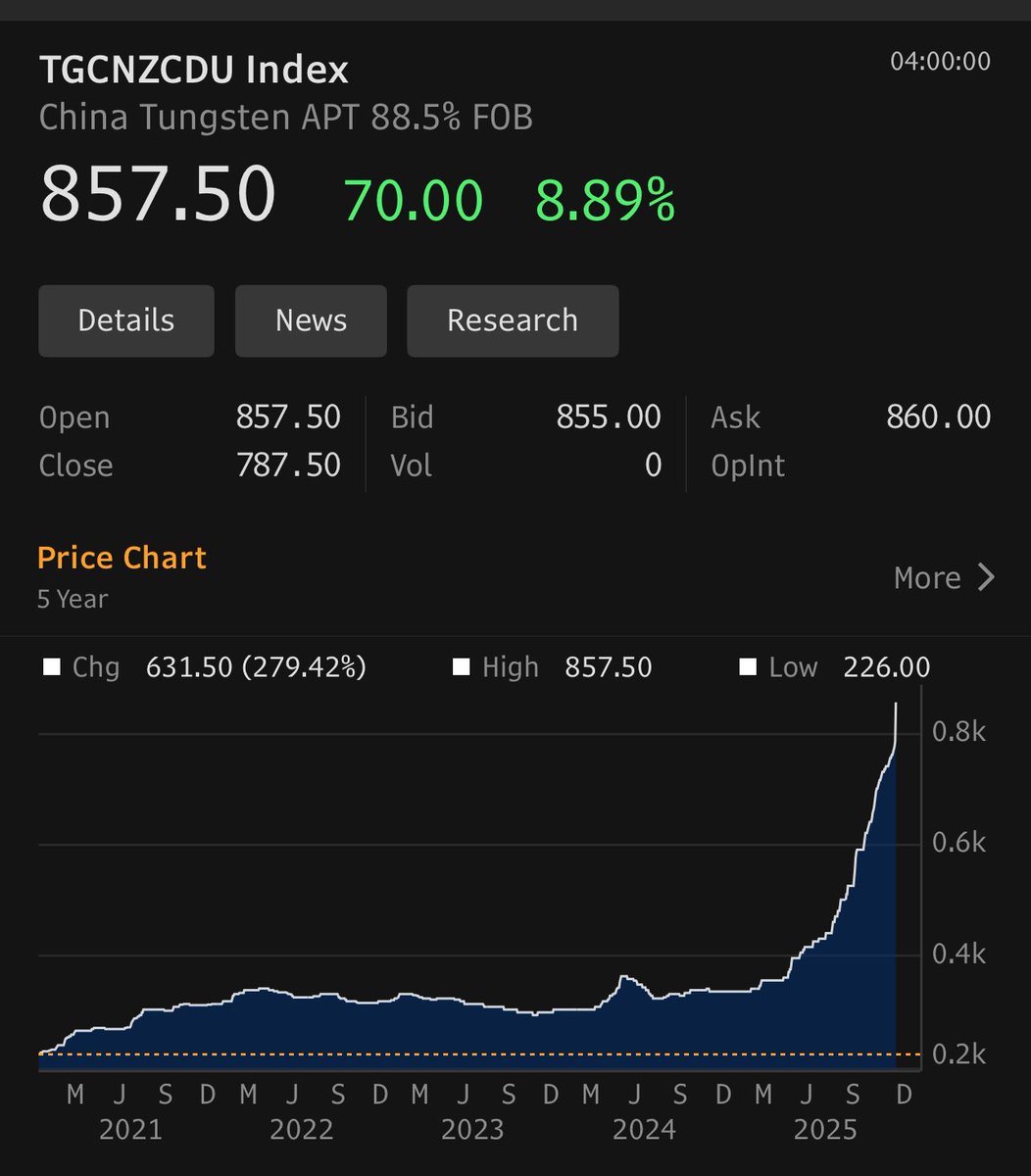Click the 2024 year label
1031x1176 pixels.
(x=644, y=1130)
